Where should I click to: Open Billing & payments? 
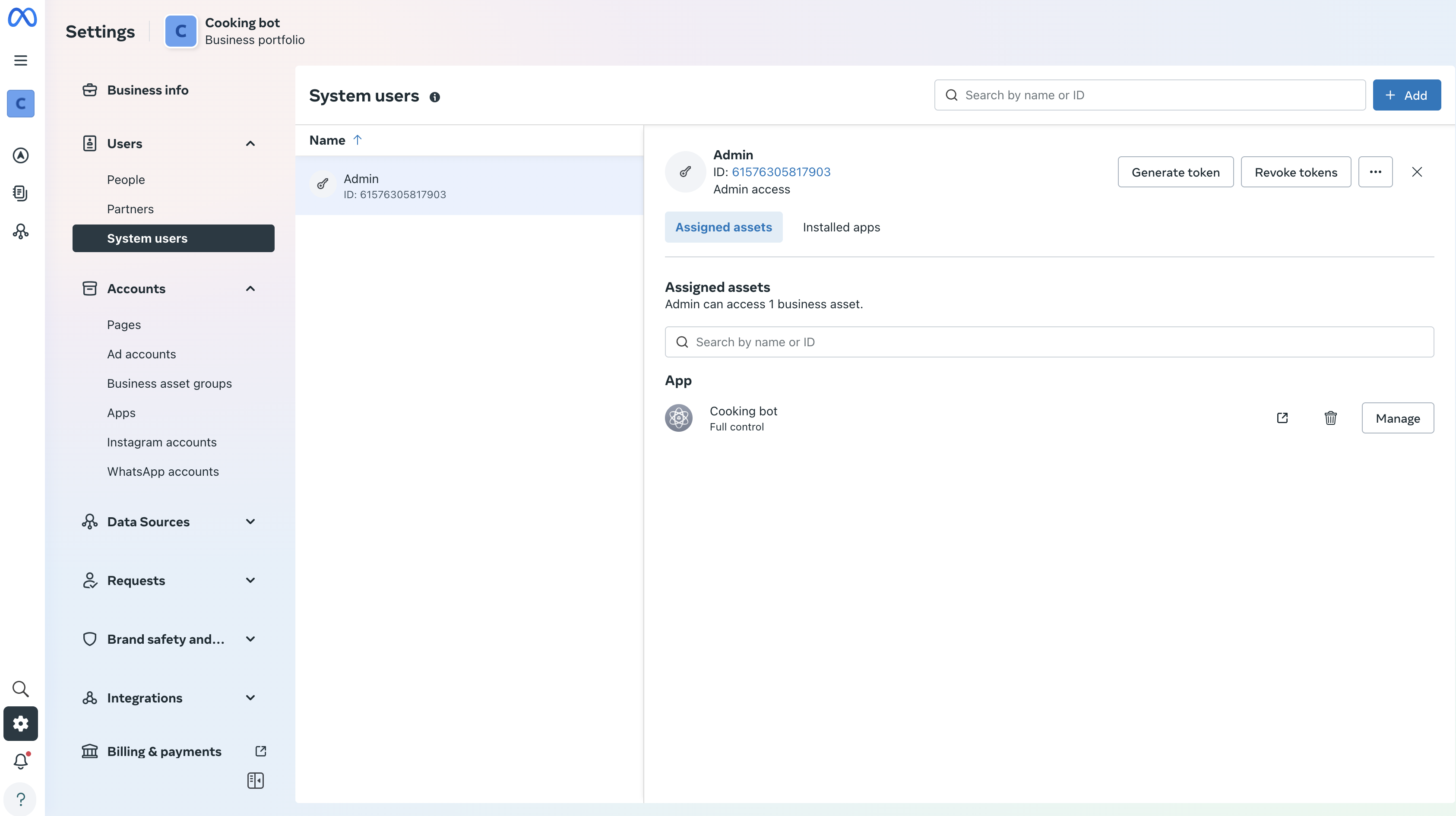164,751
